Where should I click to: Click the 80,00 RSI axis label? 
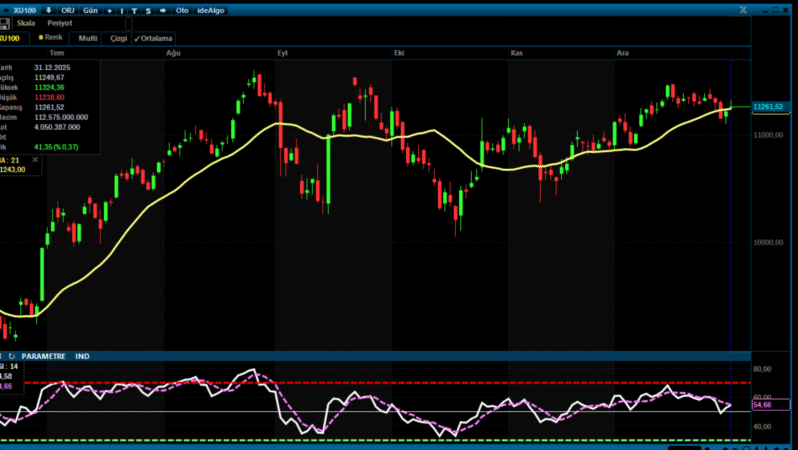pyautogui.click(x=763, y=369)
